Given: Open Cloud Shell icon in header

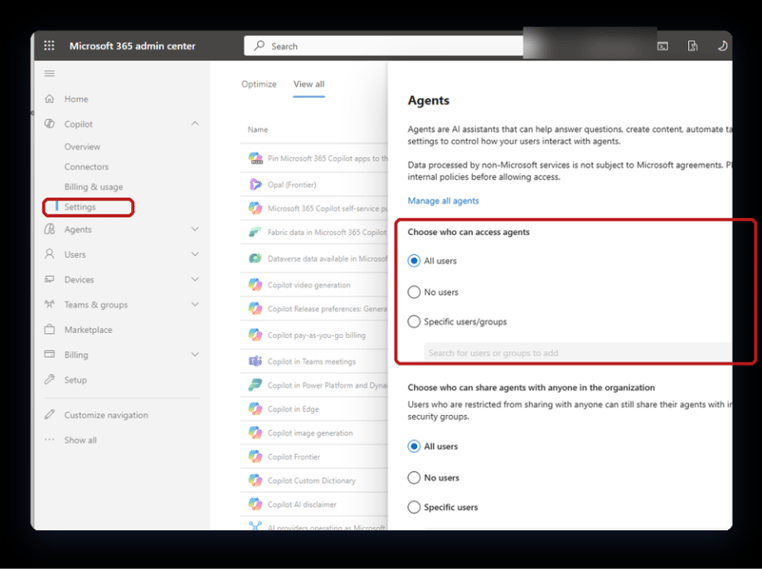Looking at the screenshot, I should pyautogui.click(x=662, y=46).
